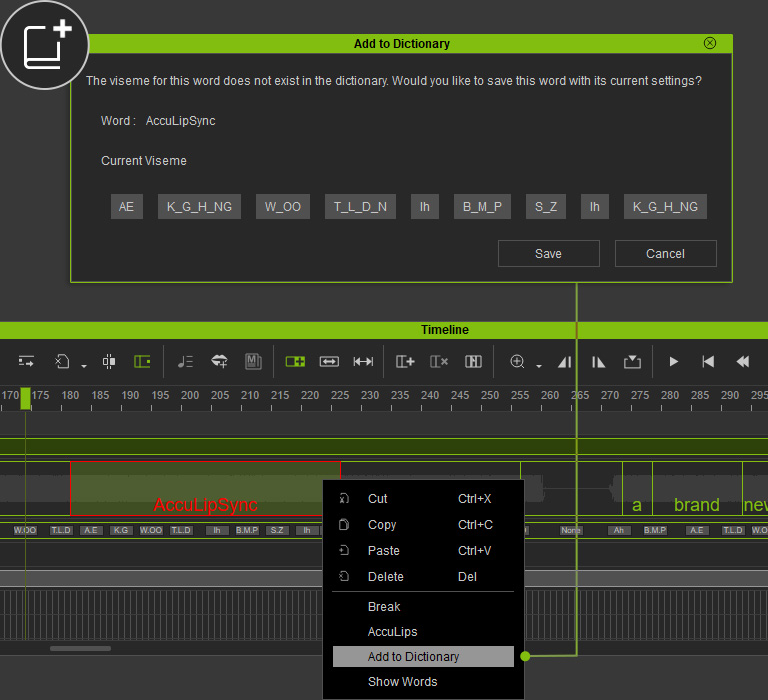Screen dimensions: 768x700
Task: Click the insert frame icon with plus sign
Action: (x=405, y=361)
